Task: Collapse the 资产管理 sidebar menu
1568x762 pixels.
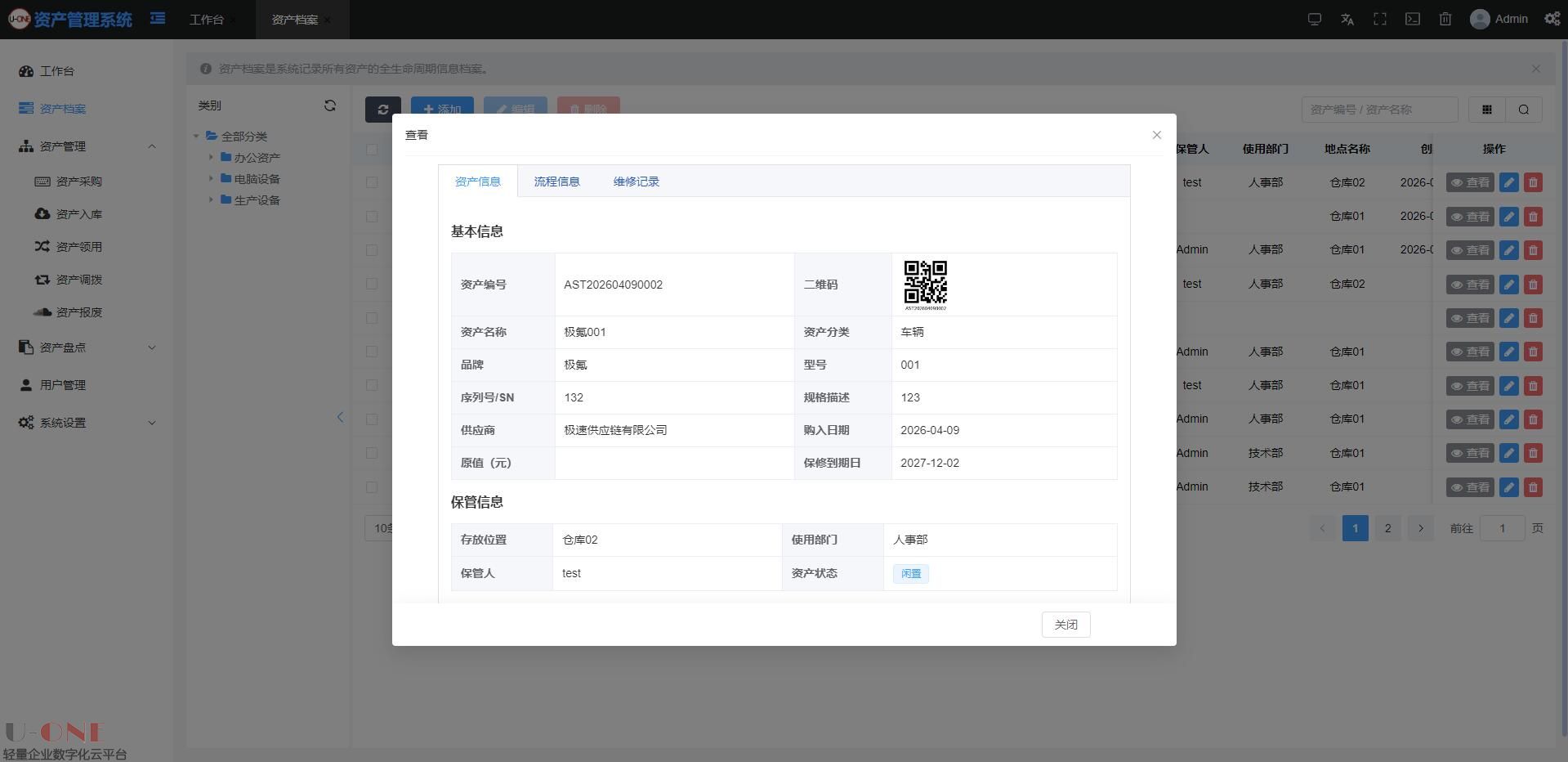Action: point(152,146)
